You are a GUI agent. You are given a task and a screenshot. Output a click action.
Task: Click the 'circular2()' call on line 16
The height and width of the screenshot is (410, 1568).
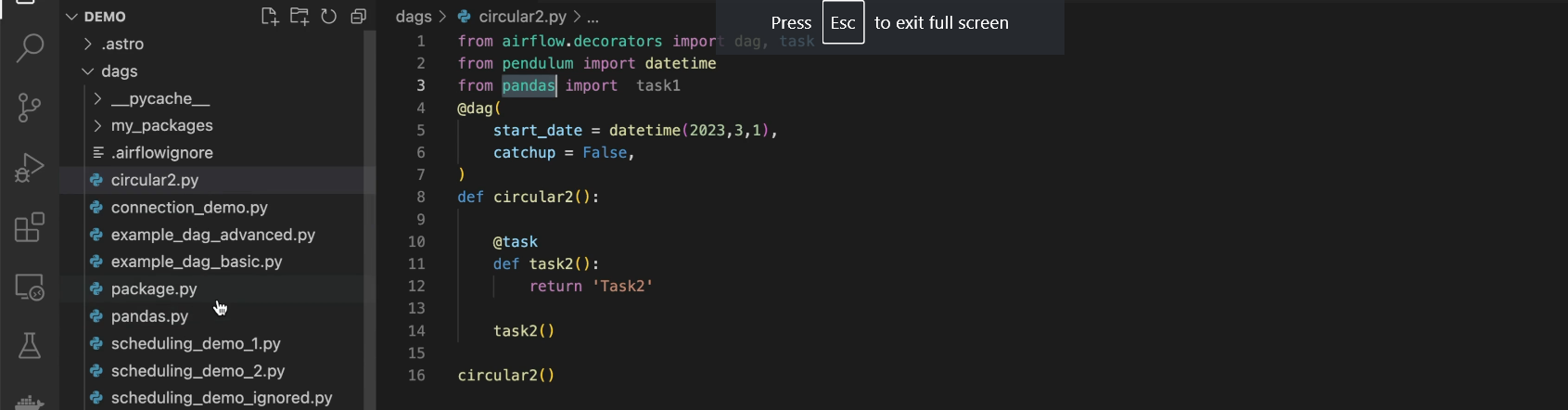506,375
